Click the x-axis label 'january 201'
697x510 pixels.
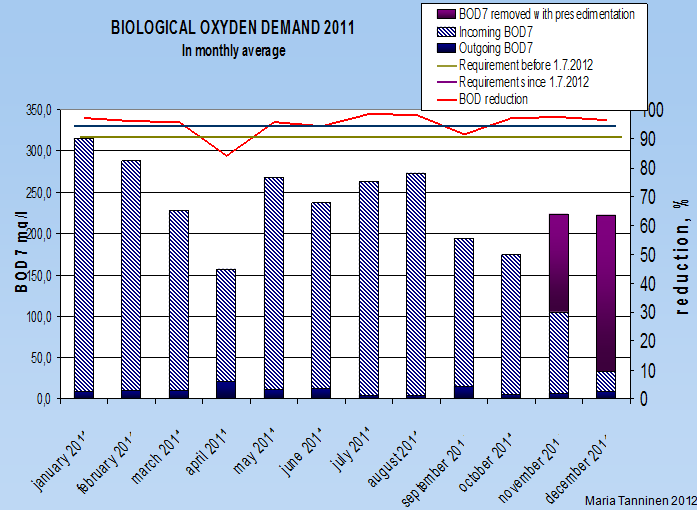coord(60,461)
